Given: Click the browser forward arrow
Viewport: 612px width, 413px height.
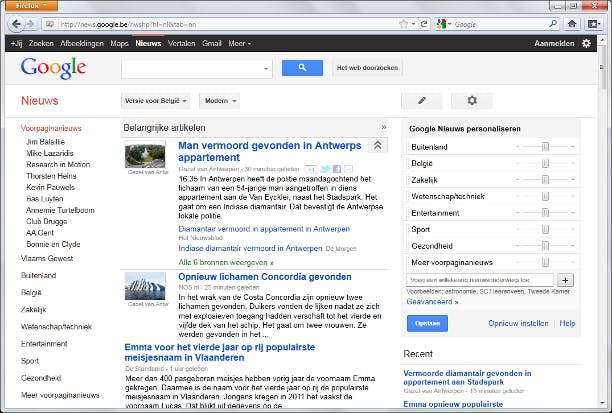Looking at the screenshot, I should pyautogui.click(x=31, y=24).
